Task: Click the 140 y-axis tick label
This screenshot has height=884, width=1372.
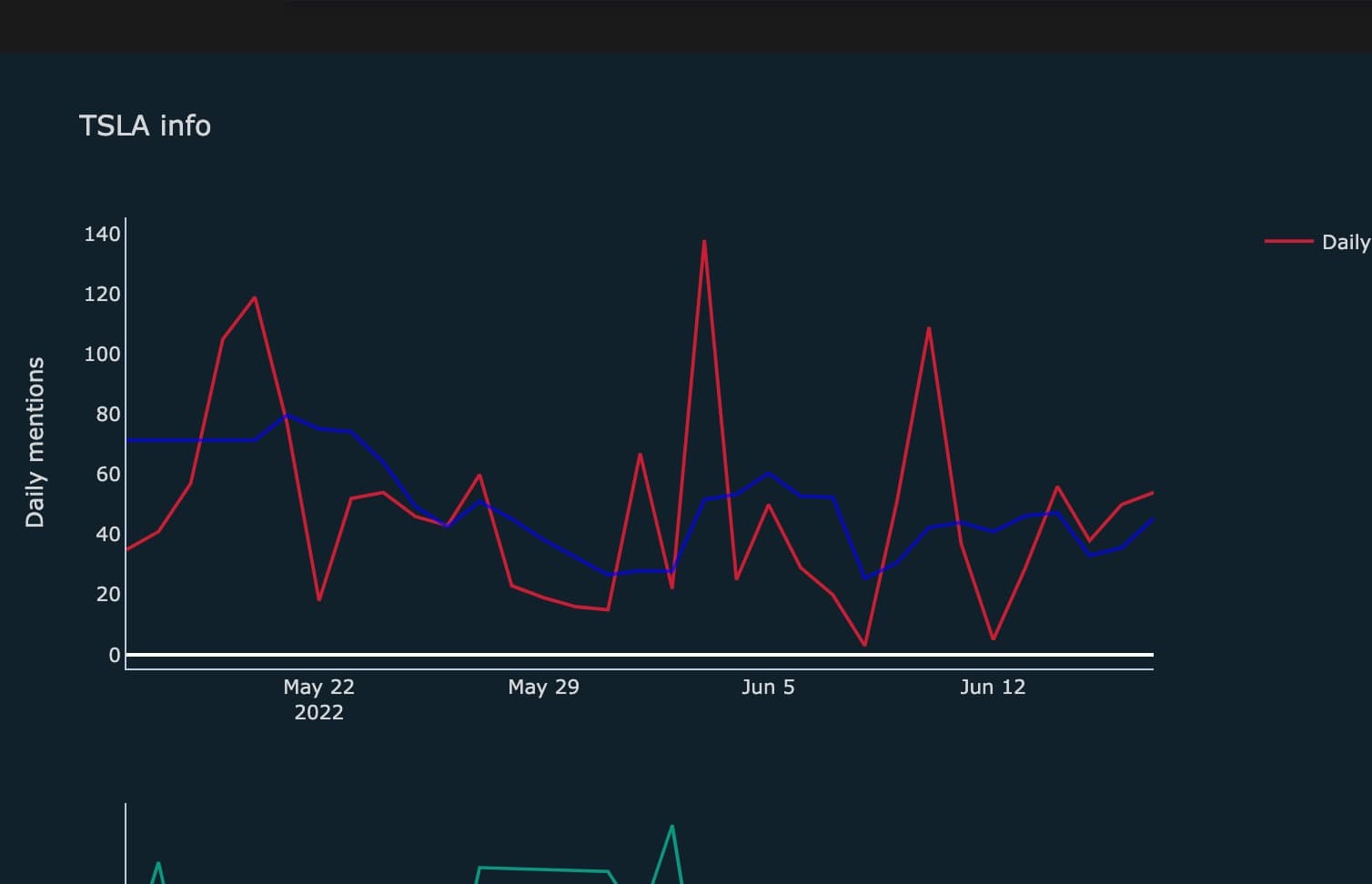Action: (102, 234)
